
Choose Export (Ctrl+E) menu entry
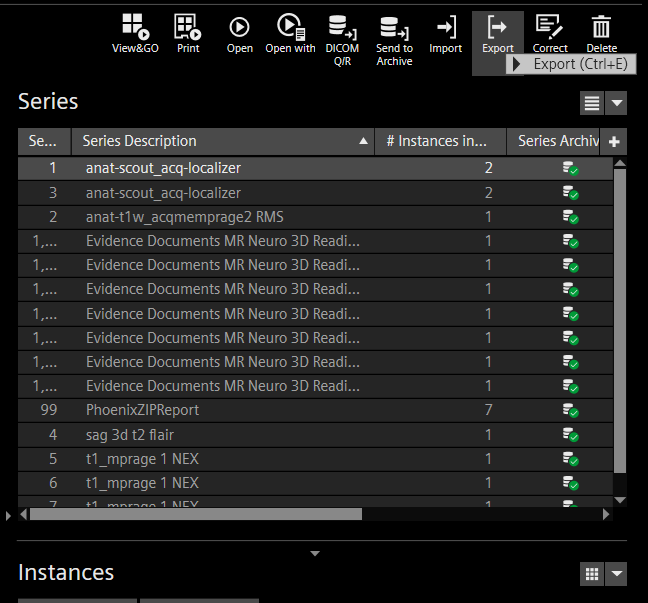pyautogui.click(x=571, y=64)
